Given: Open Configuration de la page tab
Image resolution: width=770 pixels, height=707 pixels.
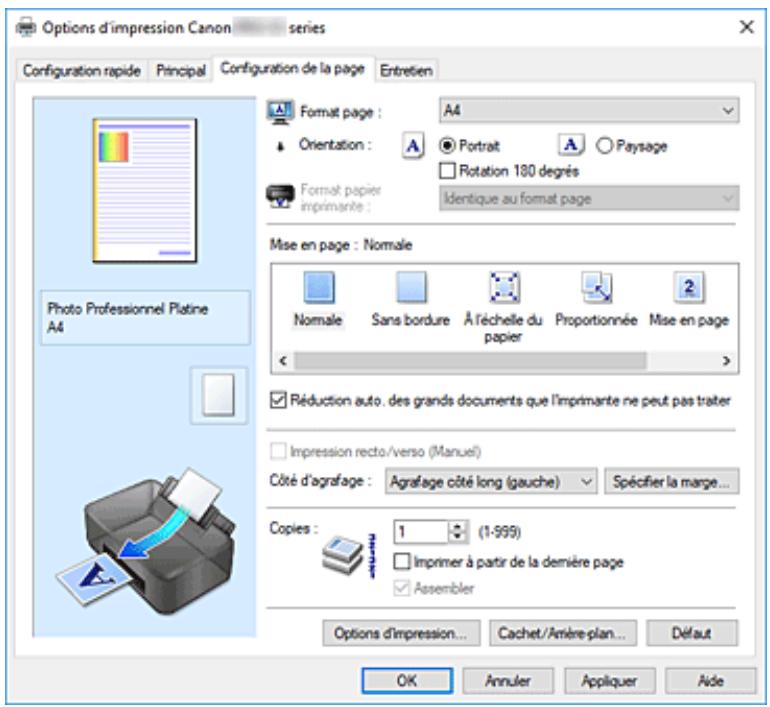Looking at the screenshot, I should point(293,68).
